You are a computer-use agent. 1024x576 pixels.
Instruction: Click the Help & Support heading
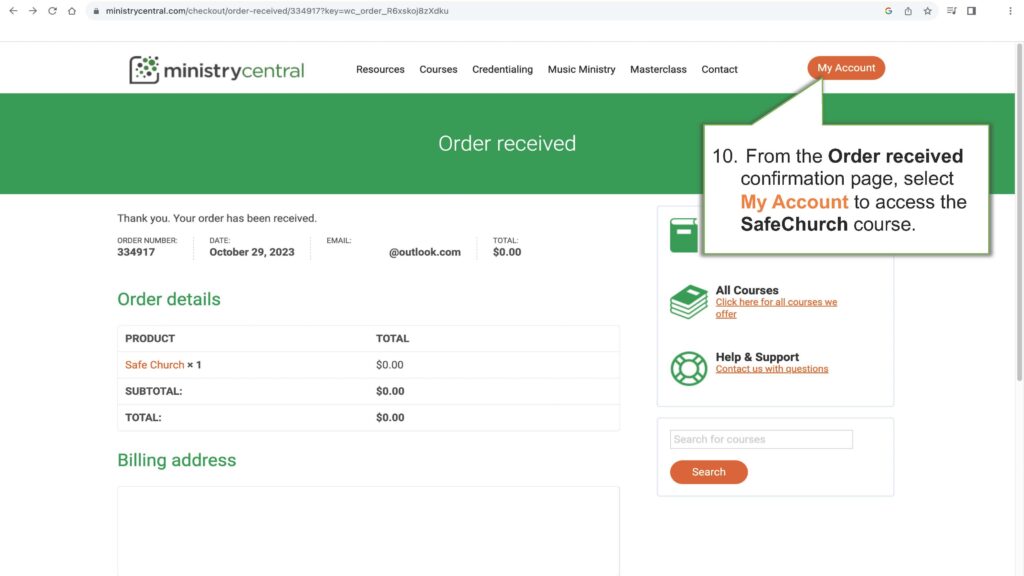[x=757, y=357]
